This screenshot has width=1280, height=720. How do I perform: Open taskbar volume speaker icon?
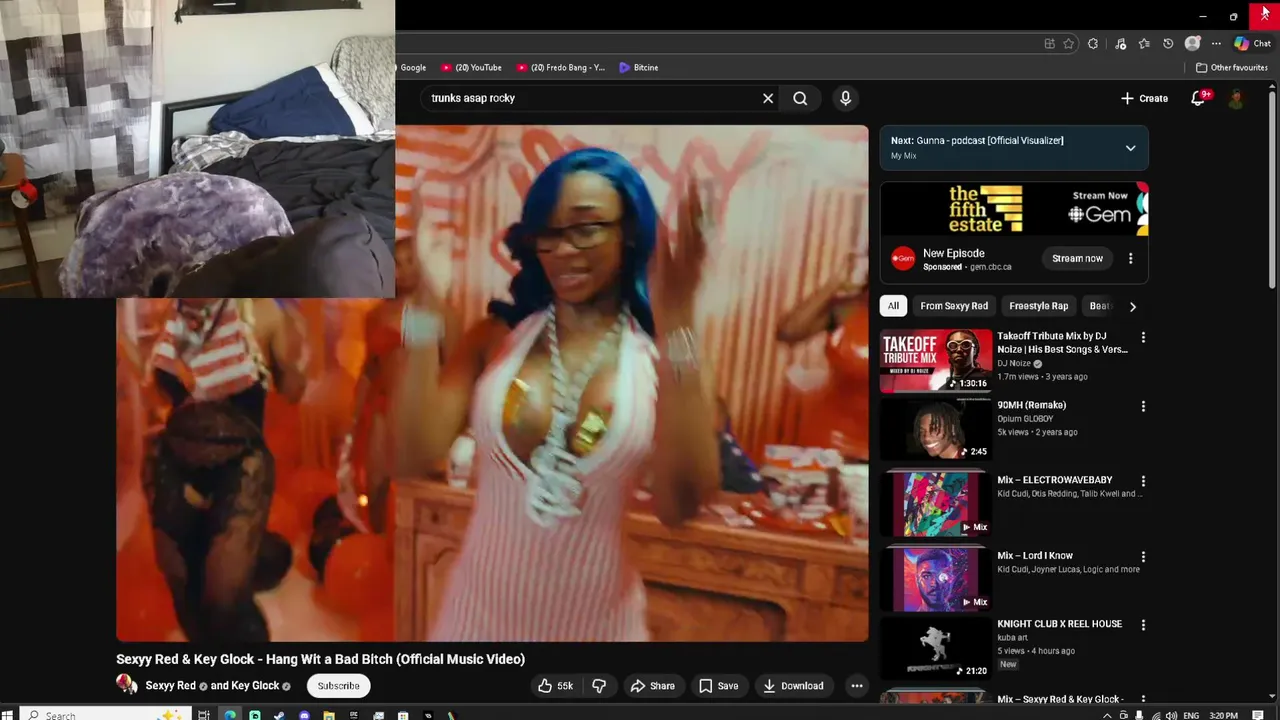1171,716
